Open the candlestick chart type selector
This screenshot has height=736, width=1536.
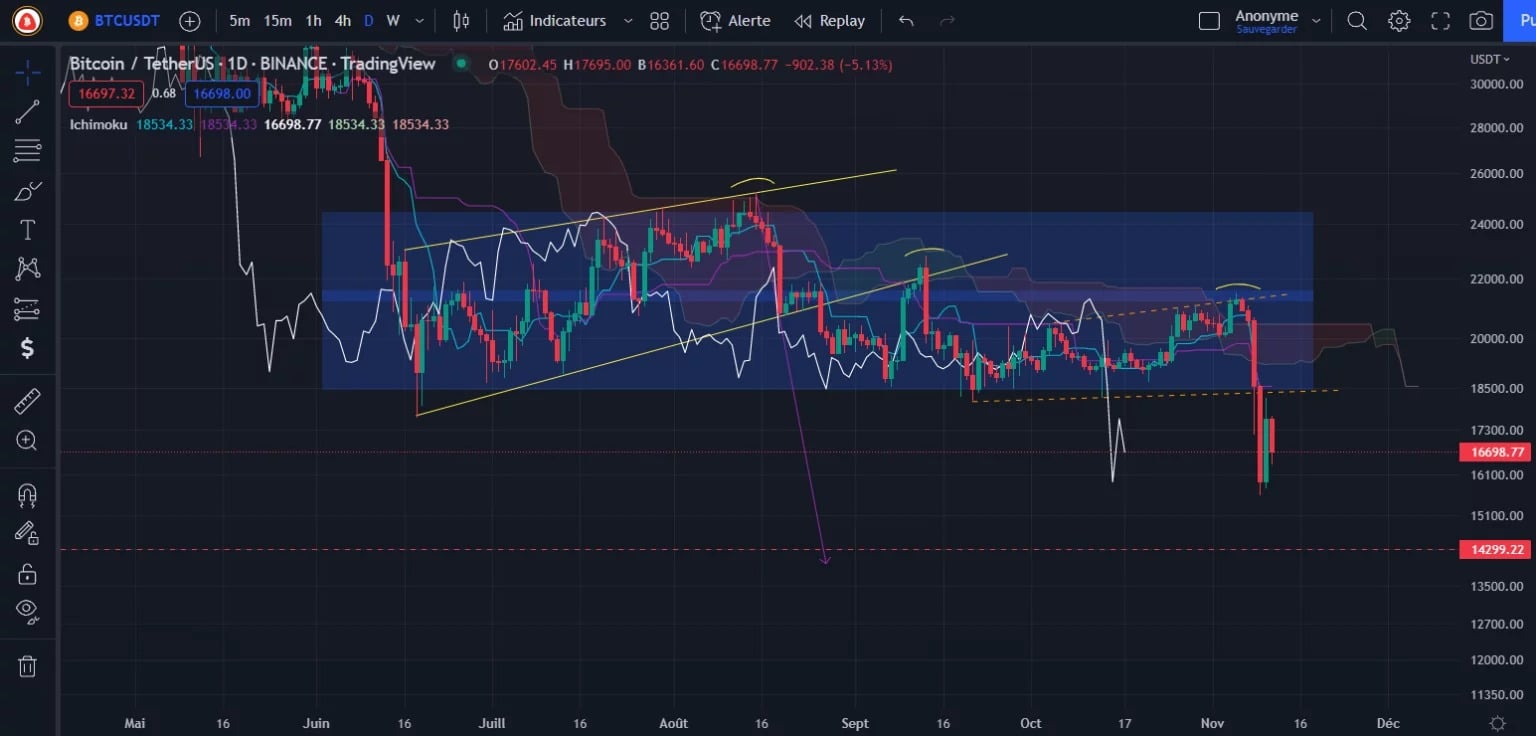tap(461, 21)
